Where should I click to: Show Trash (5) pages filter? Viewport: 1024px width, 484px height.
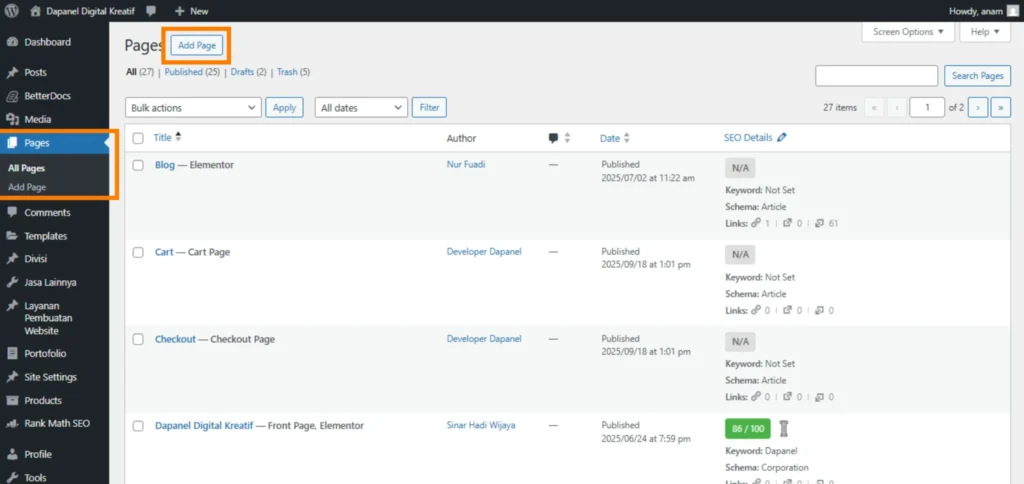[293, 72]
